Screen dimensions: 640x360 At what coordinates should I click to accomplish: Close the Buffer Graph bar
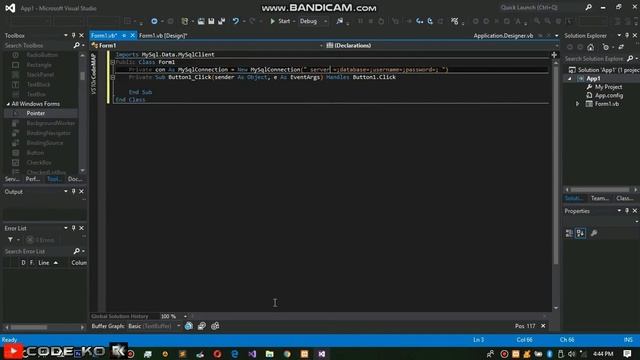(x=543, y=326)
